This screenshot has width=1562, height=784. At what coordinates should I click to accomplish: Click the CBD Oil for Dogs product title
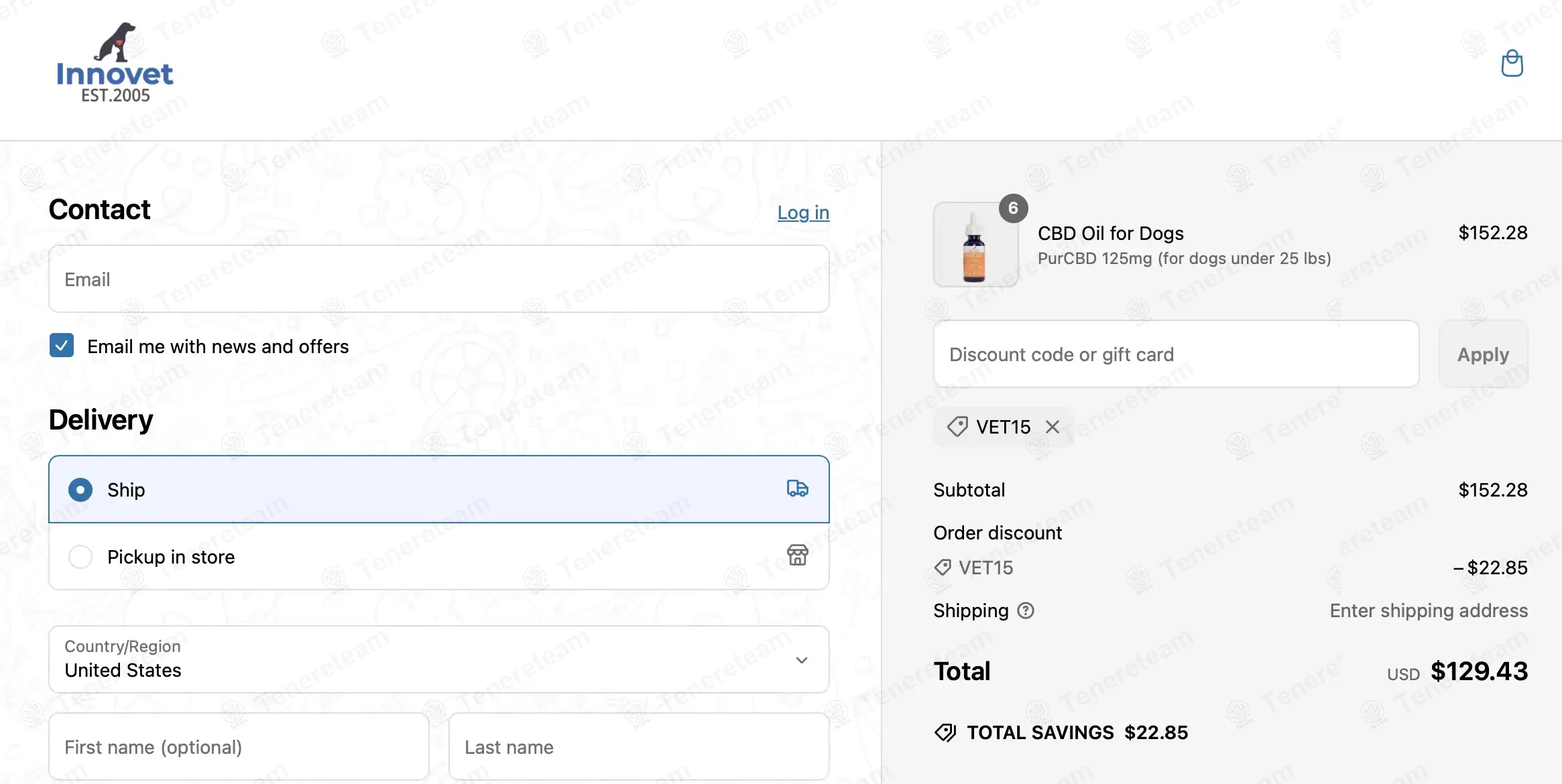[1111, 233]
